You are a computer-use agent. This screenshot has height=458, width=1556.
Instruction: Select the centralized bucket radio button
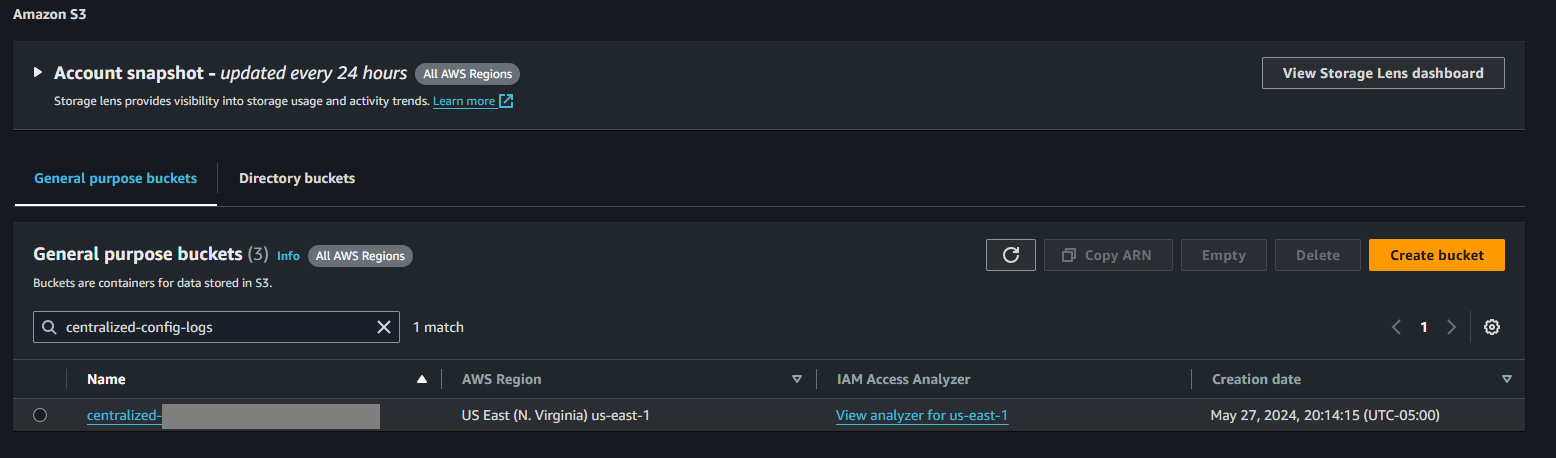40,415
